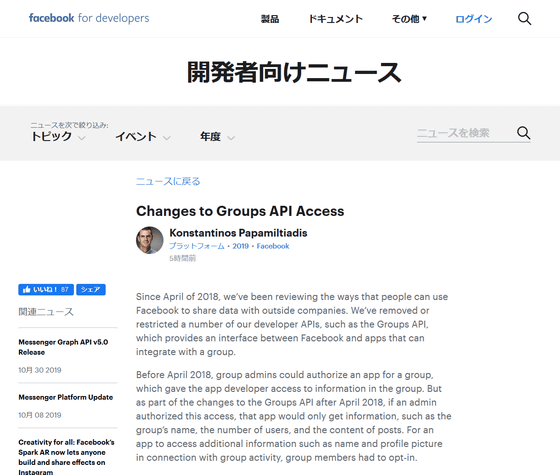Image resolution: width=560 pixels, height=475 pixels.
Task: Open Creativity for all Spark AR article
Action: [66, 457]
